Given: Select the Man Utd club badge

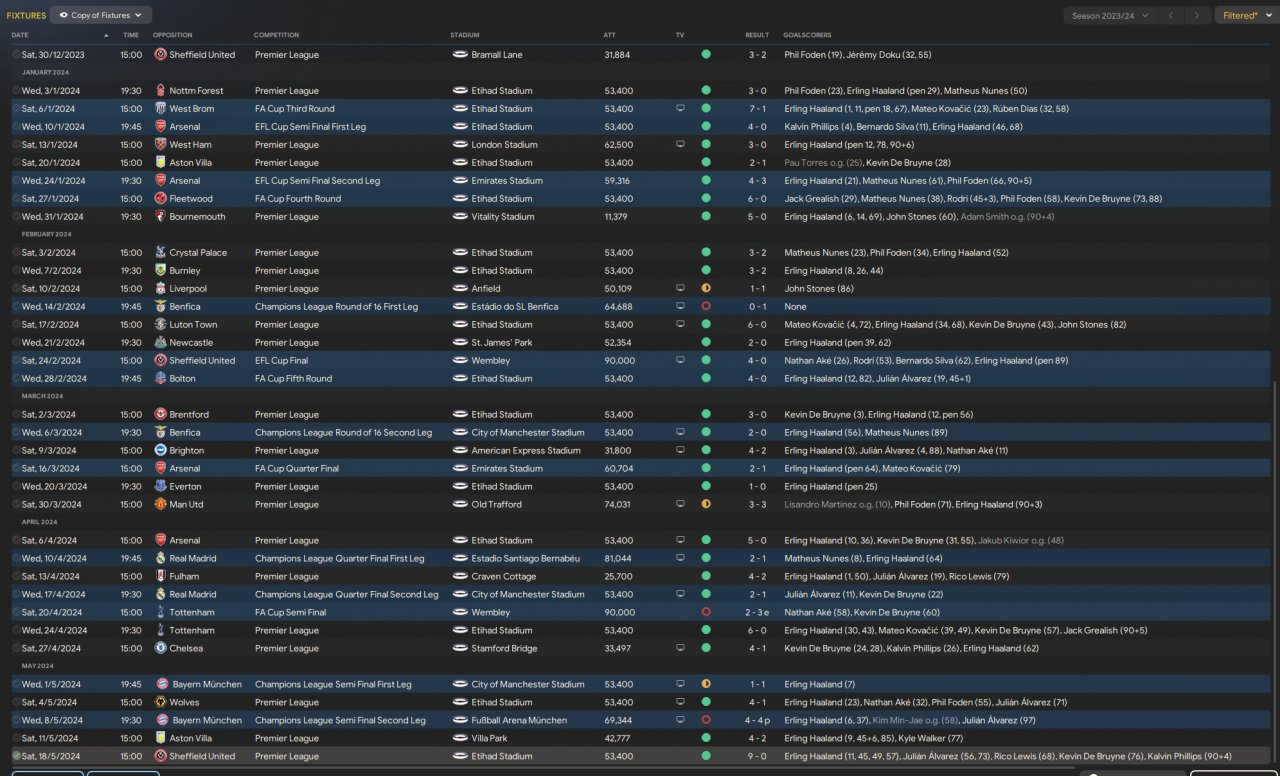Looking at the screenshot, I should [161, 505].
